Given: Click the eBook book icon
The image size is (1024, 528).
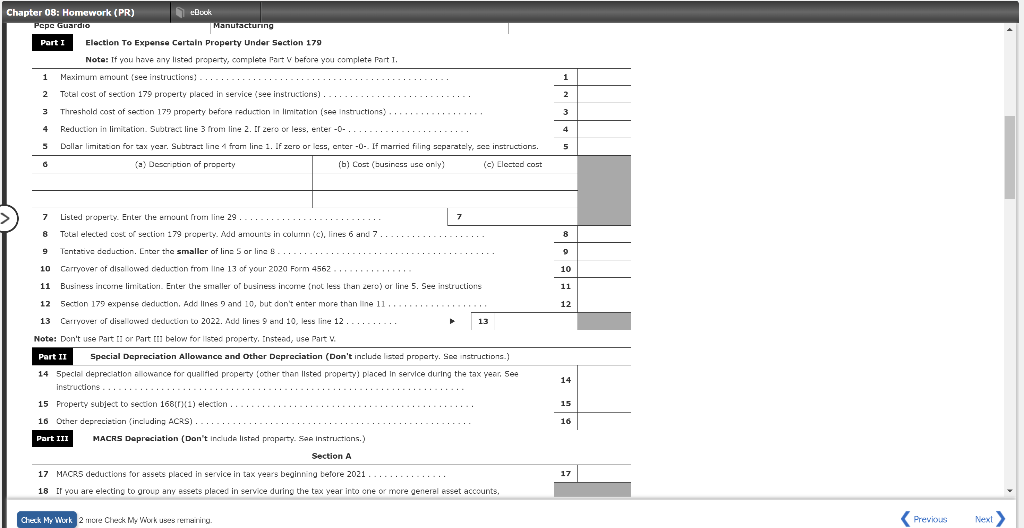Looking at the screenshot, I should (181, 12).
